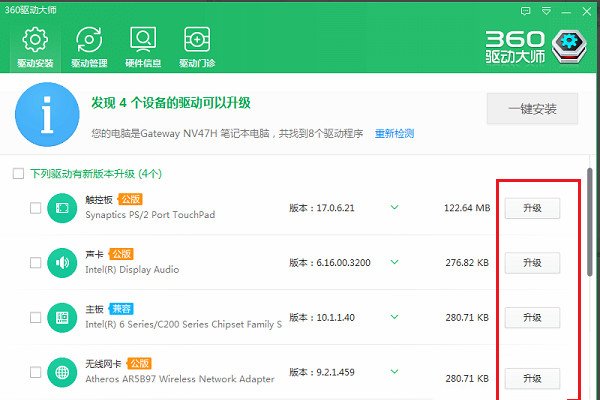Screen dimensions: 600x400
Task: Click the 重新检测 re-detect link
Action: click(394, 133)
